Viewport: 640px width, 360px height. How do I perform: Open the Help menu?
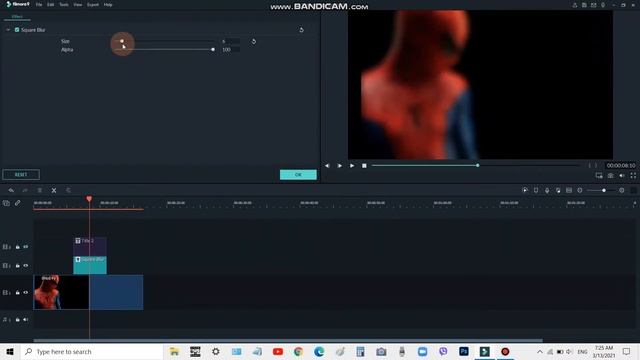[x=108, y=4]
